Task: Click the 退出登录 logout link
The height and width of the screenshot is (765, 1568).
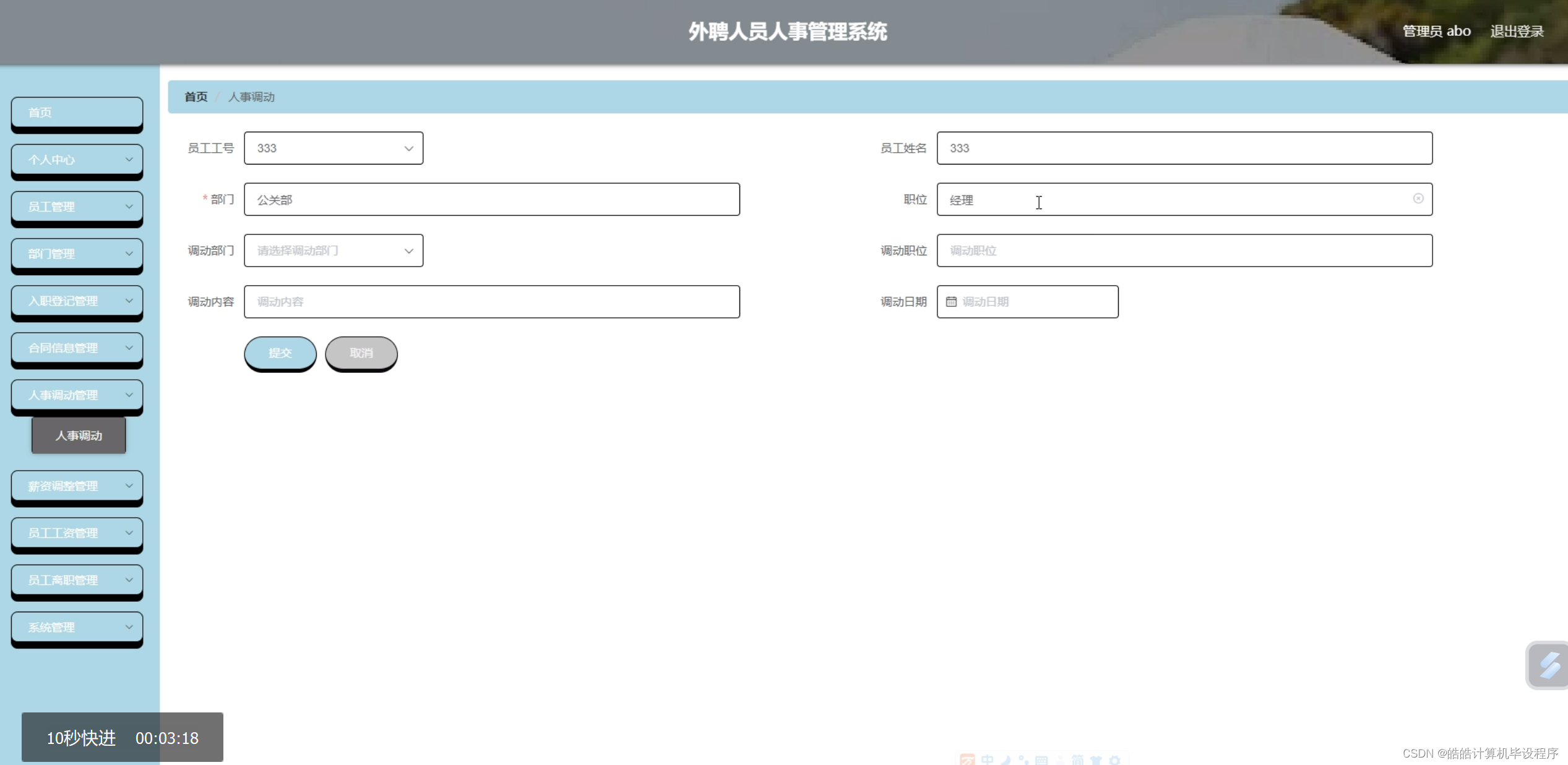Action: [1516, 31]
